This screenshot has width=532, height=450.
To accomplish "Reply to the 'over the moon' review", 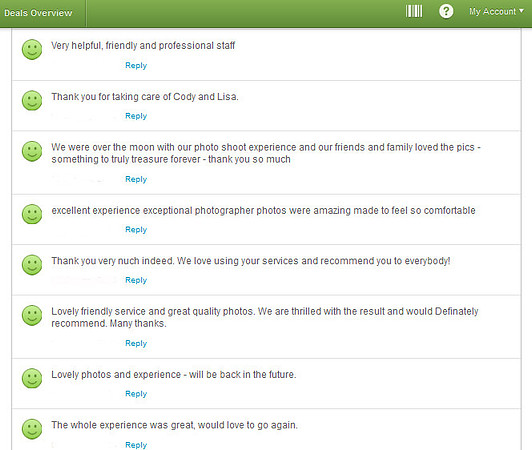I will pos(136,179).
